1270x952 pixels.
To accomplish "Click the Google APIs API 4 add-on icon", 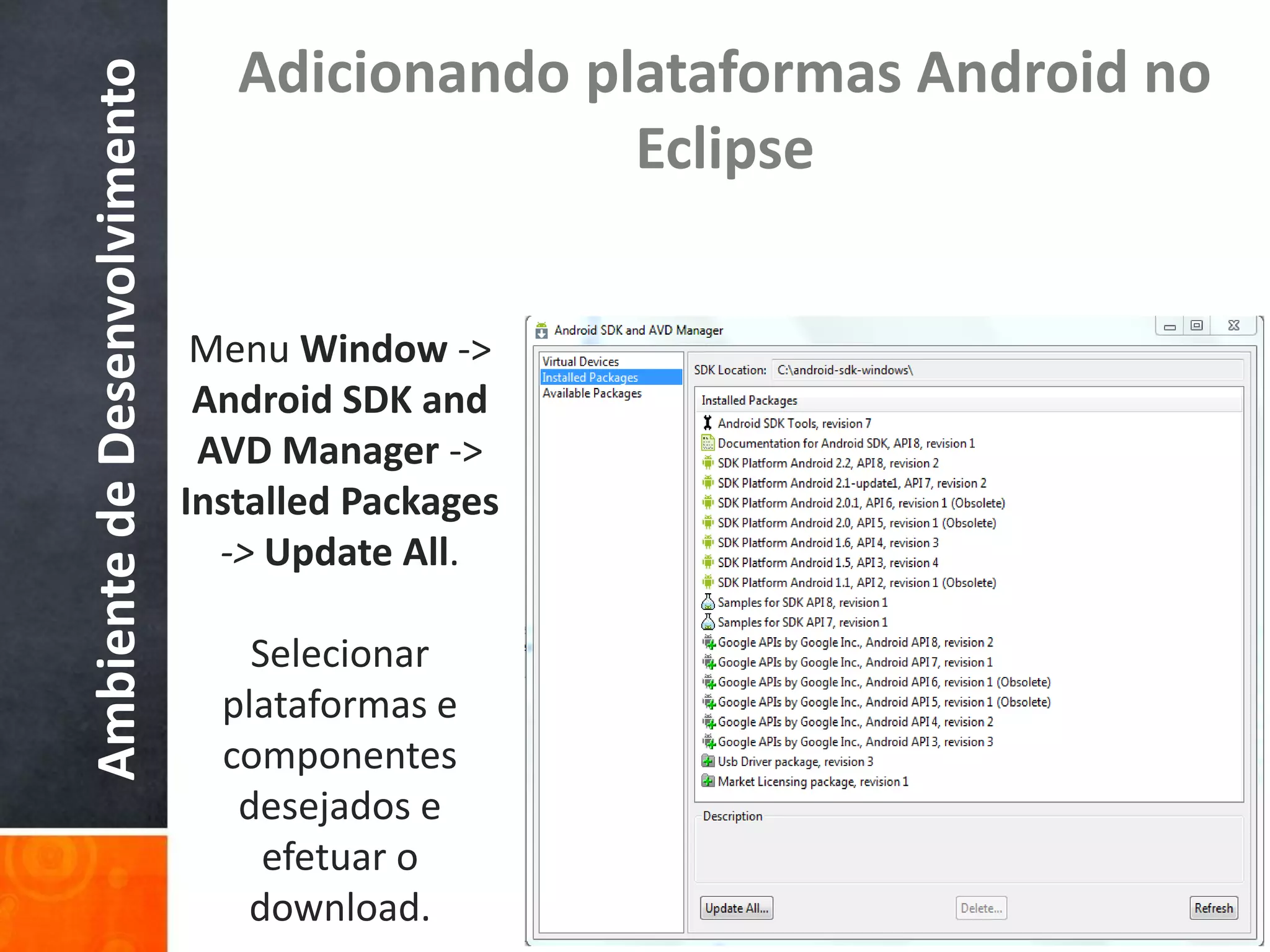I will [x=708, y=721].
